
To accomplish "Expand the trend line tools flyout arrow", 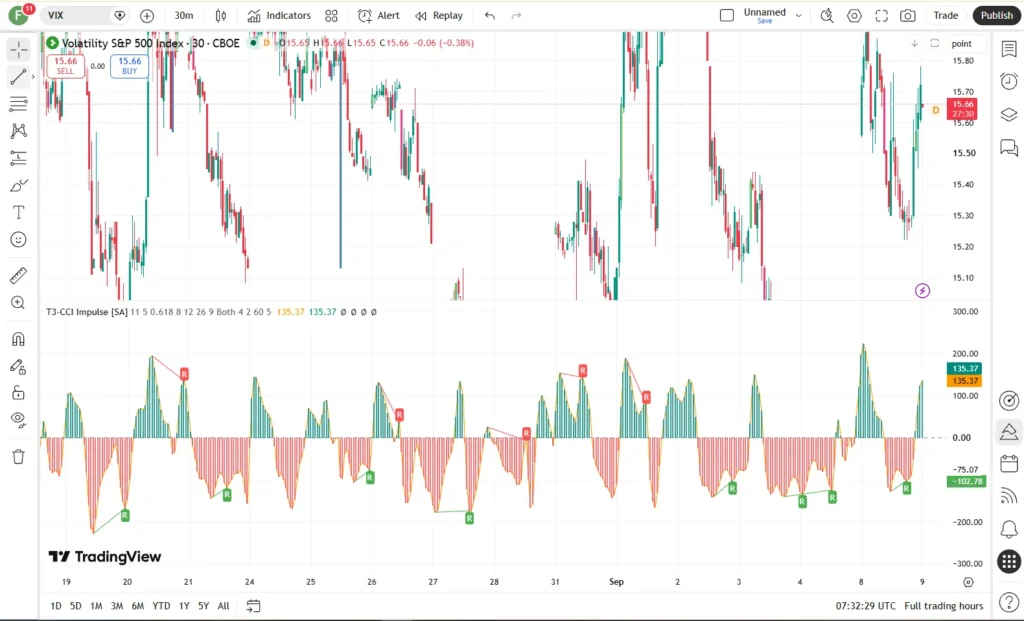I will point(33,77).
